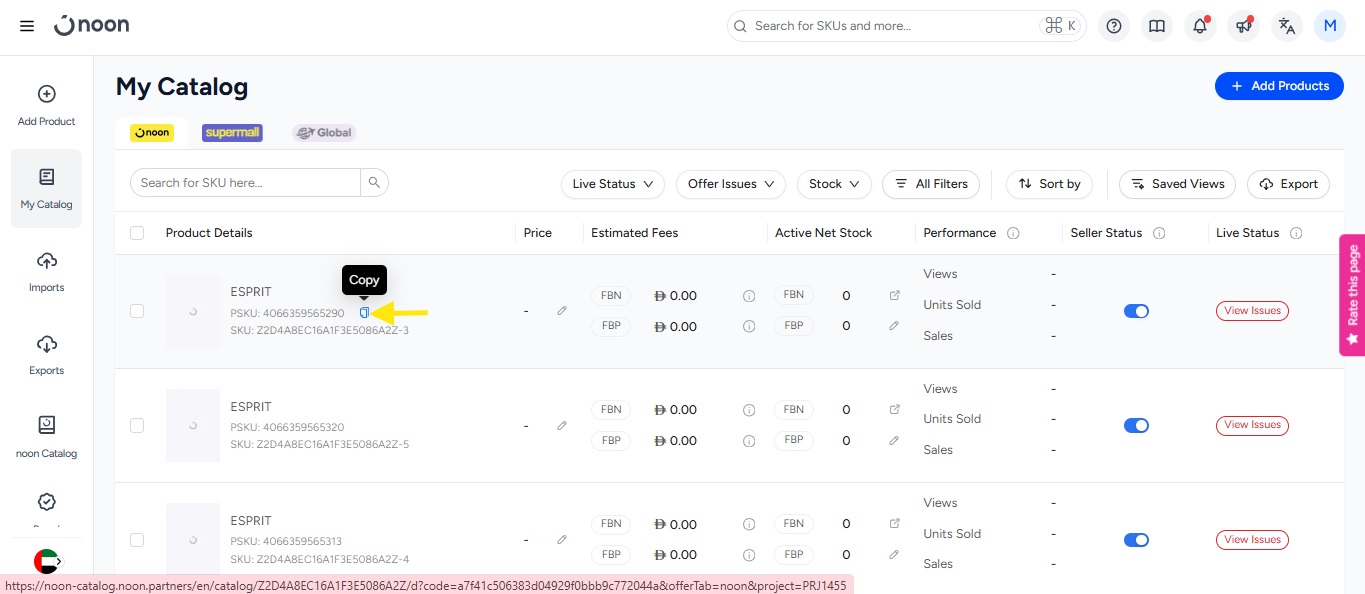Switch to the Global tab

click(x=324, y=132)
